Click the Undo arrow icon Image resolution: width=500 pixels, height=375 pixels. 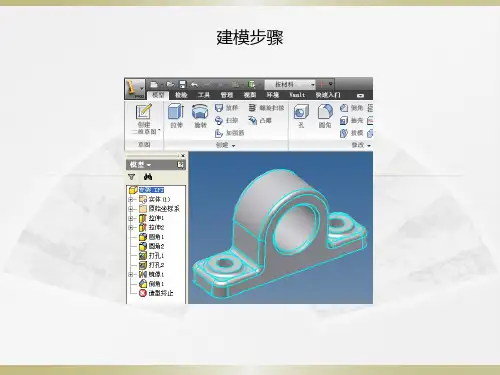point(195,84)
